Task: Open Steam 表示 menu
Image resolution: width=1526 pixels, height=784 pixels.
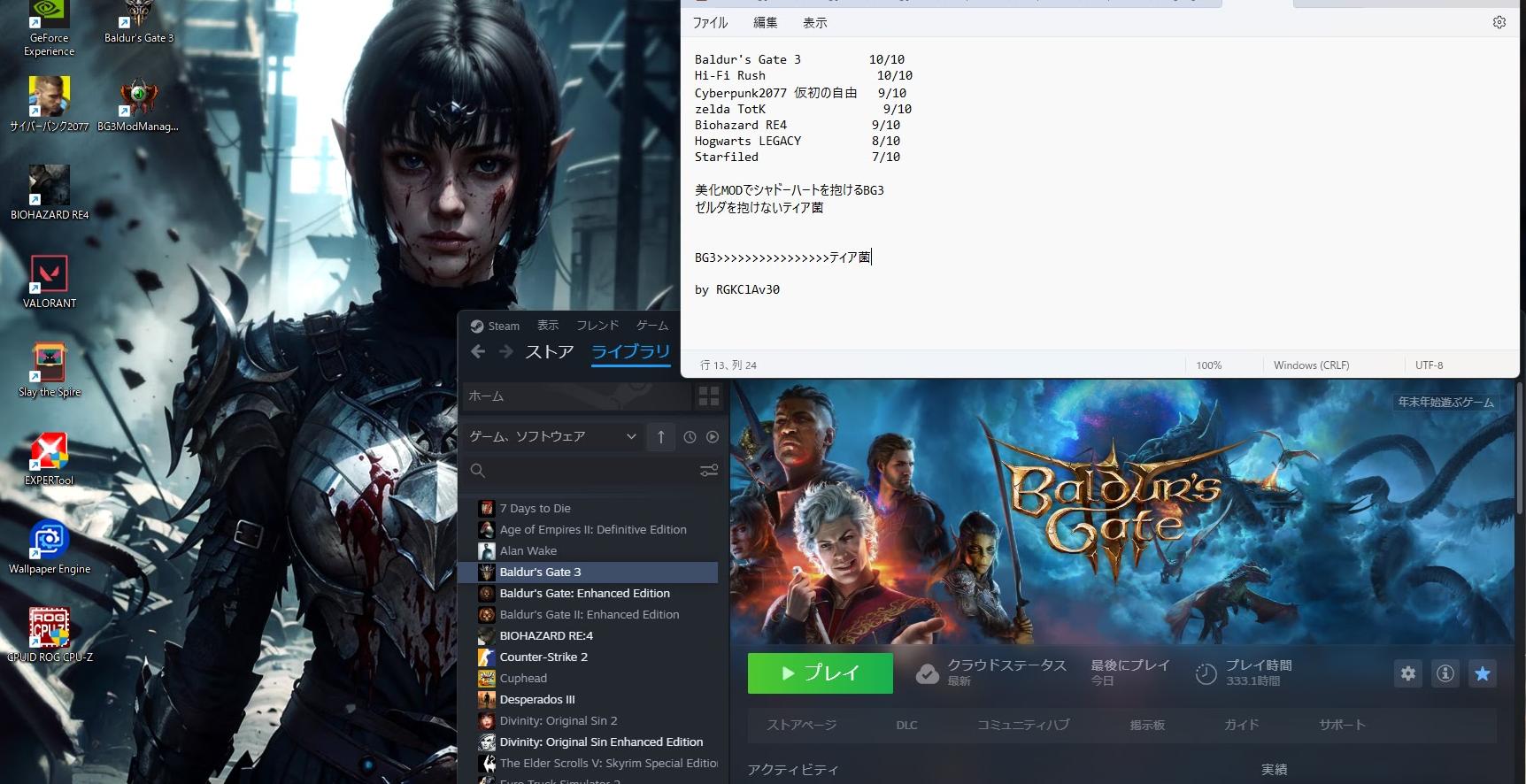Action: 548,326
